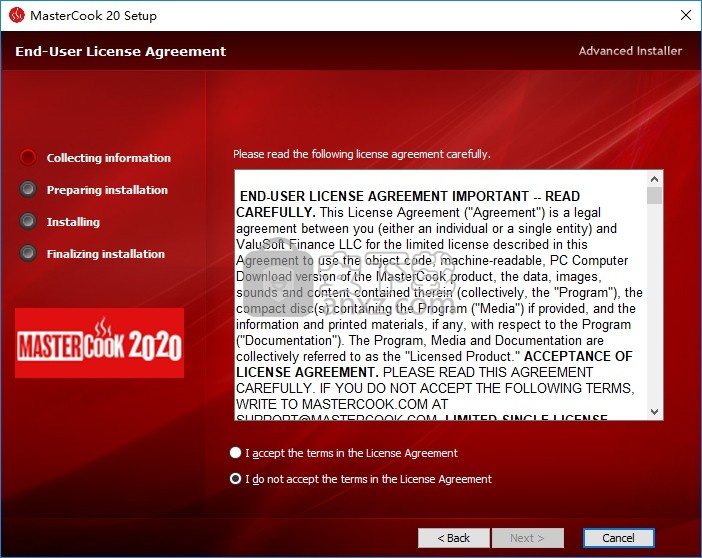
Task: Click the 'Installing' step label
Action: tap(73, 222)
